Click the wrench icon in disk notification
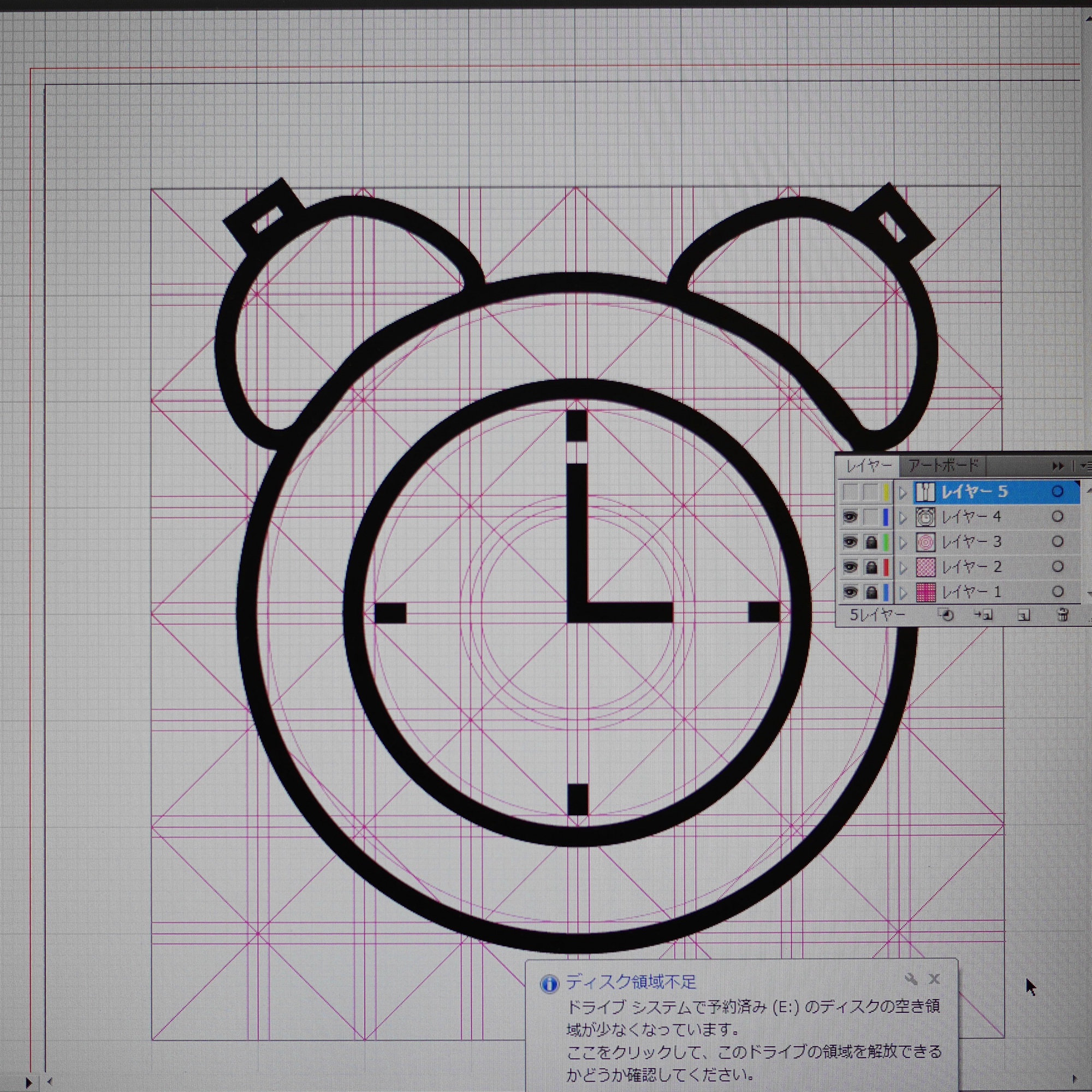Screen dimensions: 1092x1092 (911, 979)
